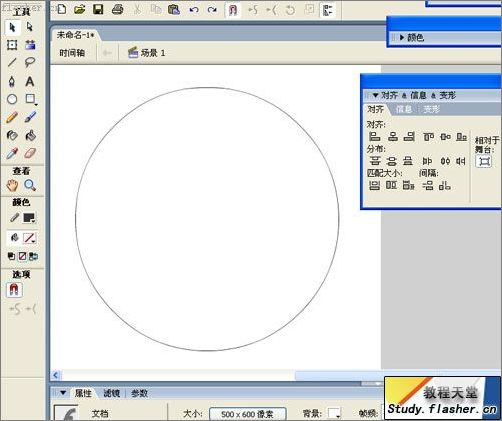
Task: Select the Subselection tool
Action: pos(30,27)
